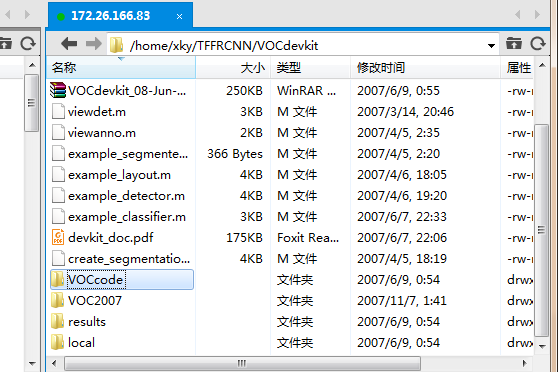Click the WinRAR icon of VOCdevkit_08-Jun archive
This screenshot has width=558, height=372.
click(x=58, y=90)
